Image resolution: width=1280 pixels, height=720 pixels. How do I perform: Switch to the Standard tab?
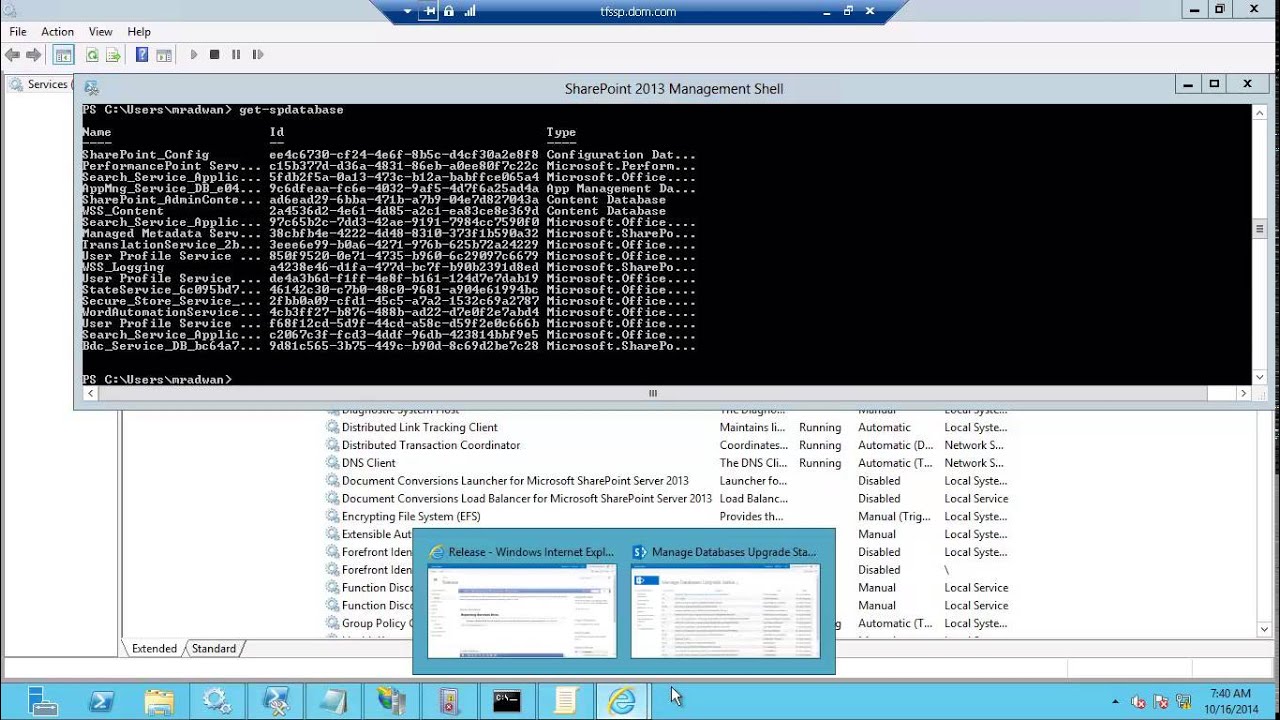[214, 648]
